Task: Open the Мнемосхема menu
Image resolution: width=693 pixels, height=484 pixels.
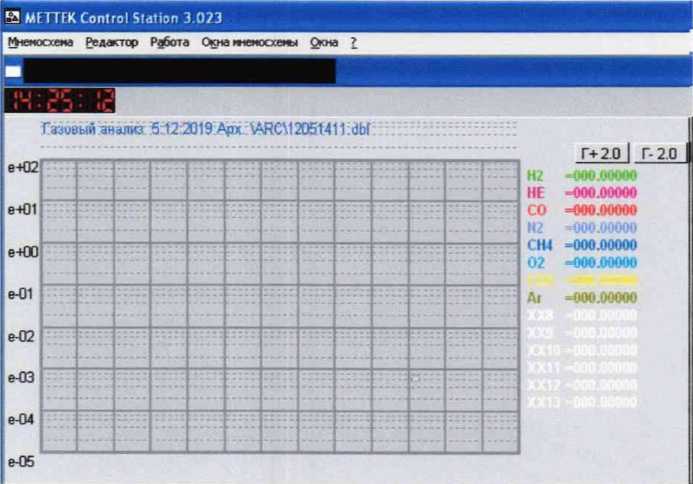Action: click(41, 43)
